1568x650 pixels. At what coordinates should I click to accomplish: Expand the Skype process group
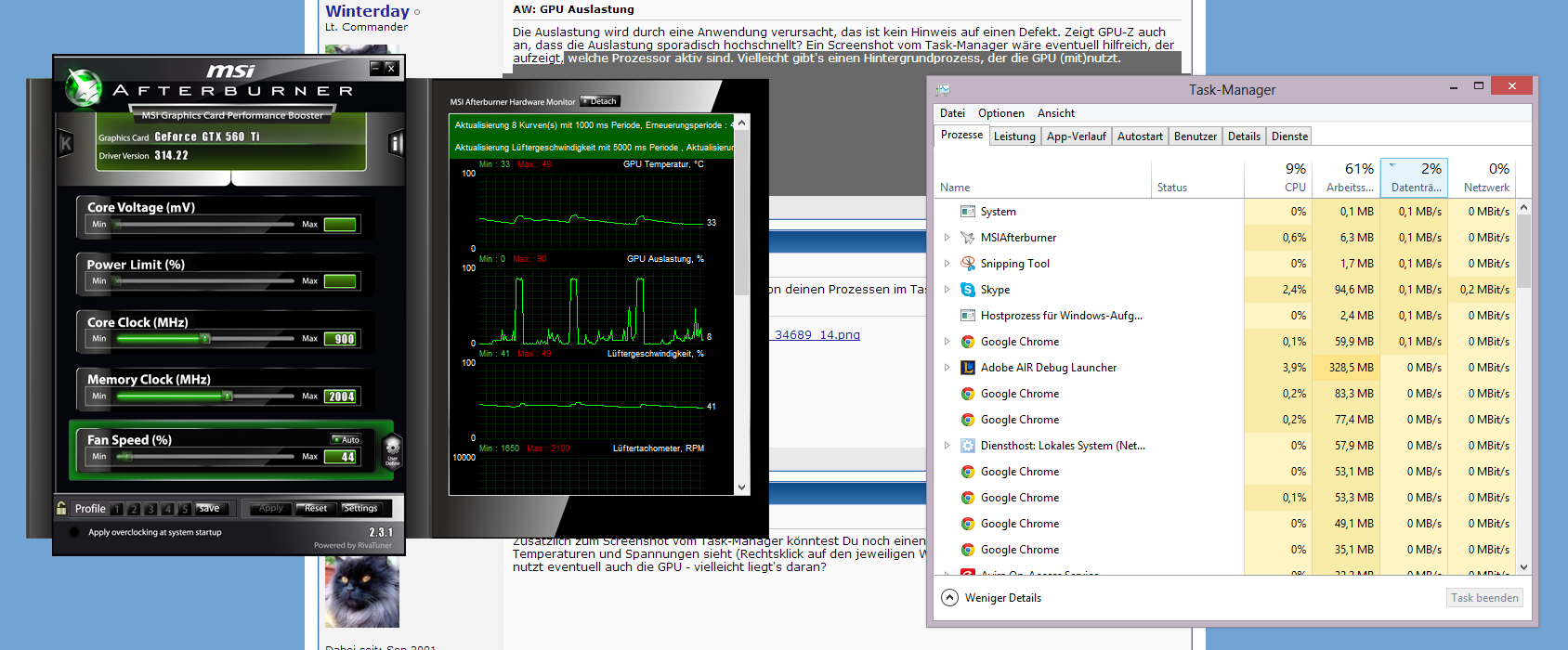point(947,290)
